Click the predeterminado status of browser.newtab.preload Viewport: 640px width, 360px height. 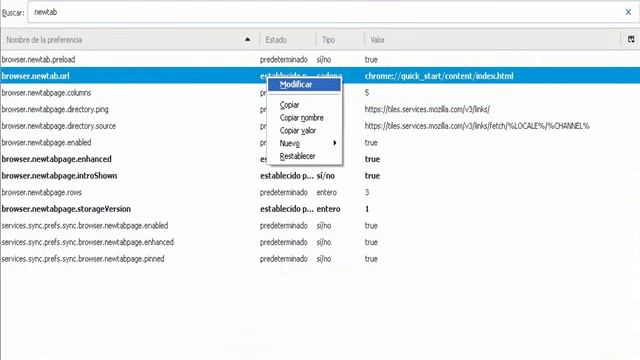[x=284, y=60]
